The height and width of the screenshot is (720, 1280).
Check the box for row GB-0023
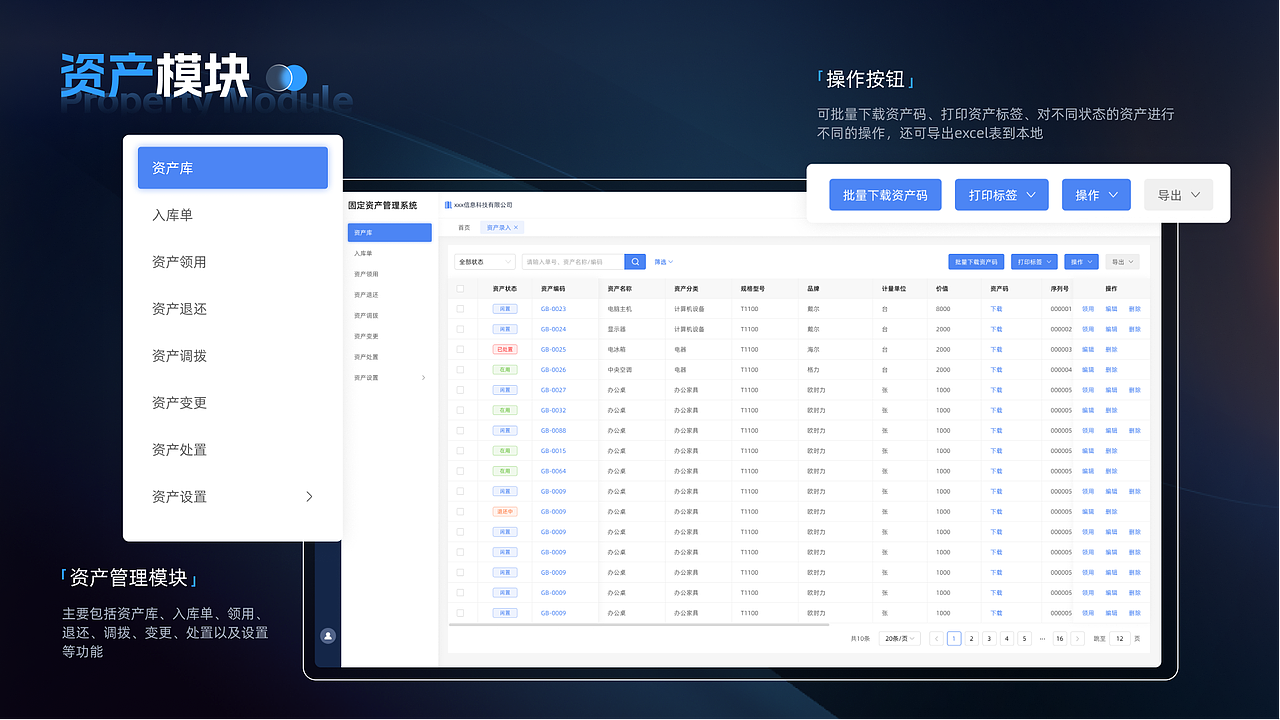(x=460, y=309)
